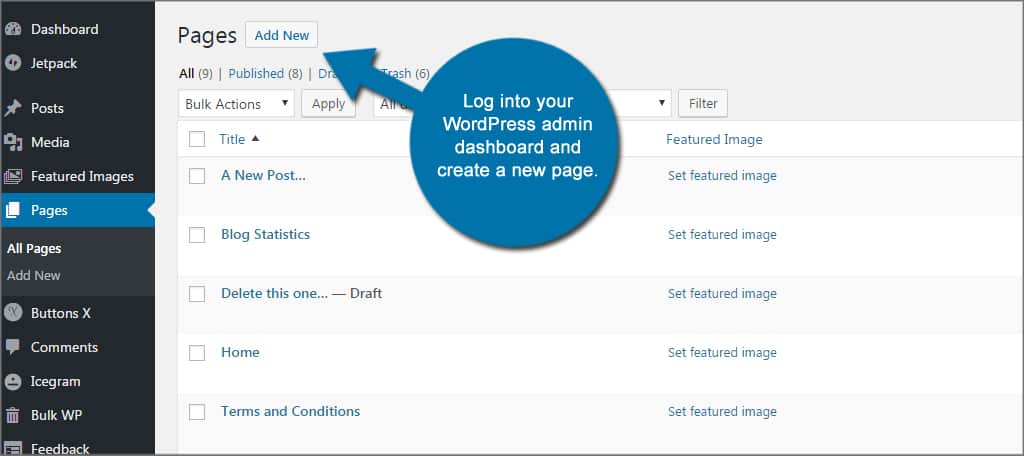Set featured image for Delete this one...

click(722, 294)
